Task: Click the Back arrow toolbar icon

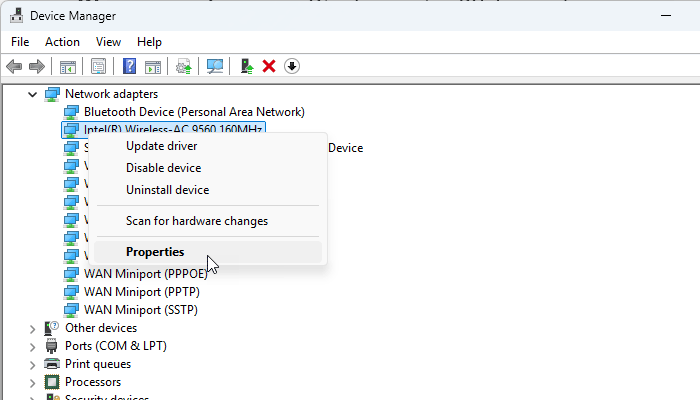Action: 14,67
